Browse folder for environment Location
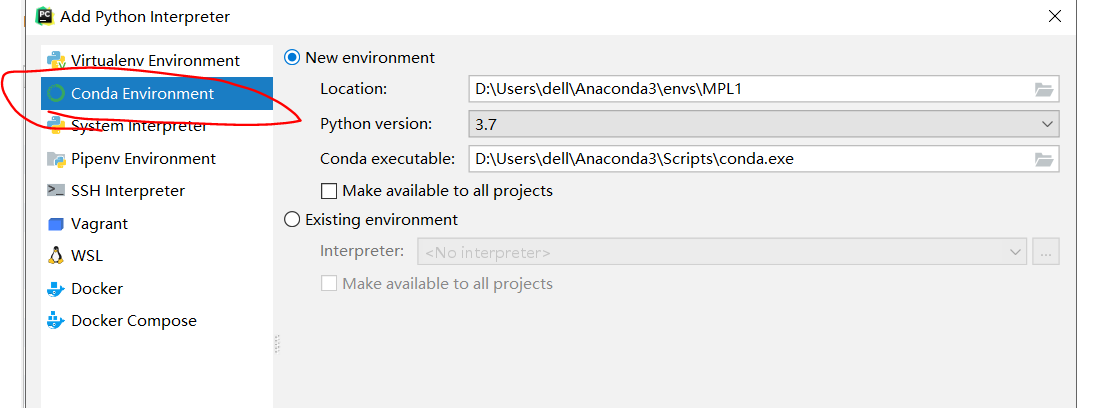Screen dimensions: 1097x408 point(1044,90)
